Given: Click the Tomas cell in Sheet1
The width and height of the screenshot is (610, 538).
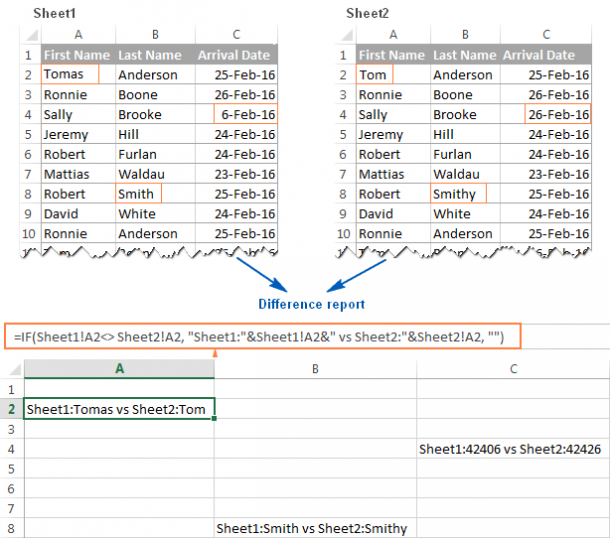Looking at the screenshot, I should tap(70, 74).
